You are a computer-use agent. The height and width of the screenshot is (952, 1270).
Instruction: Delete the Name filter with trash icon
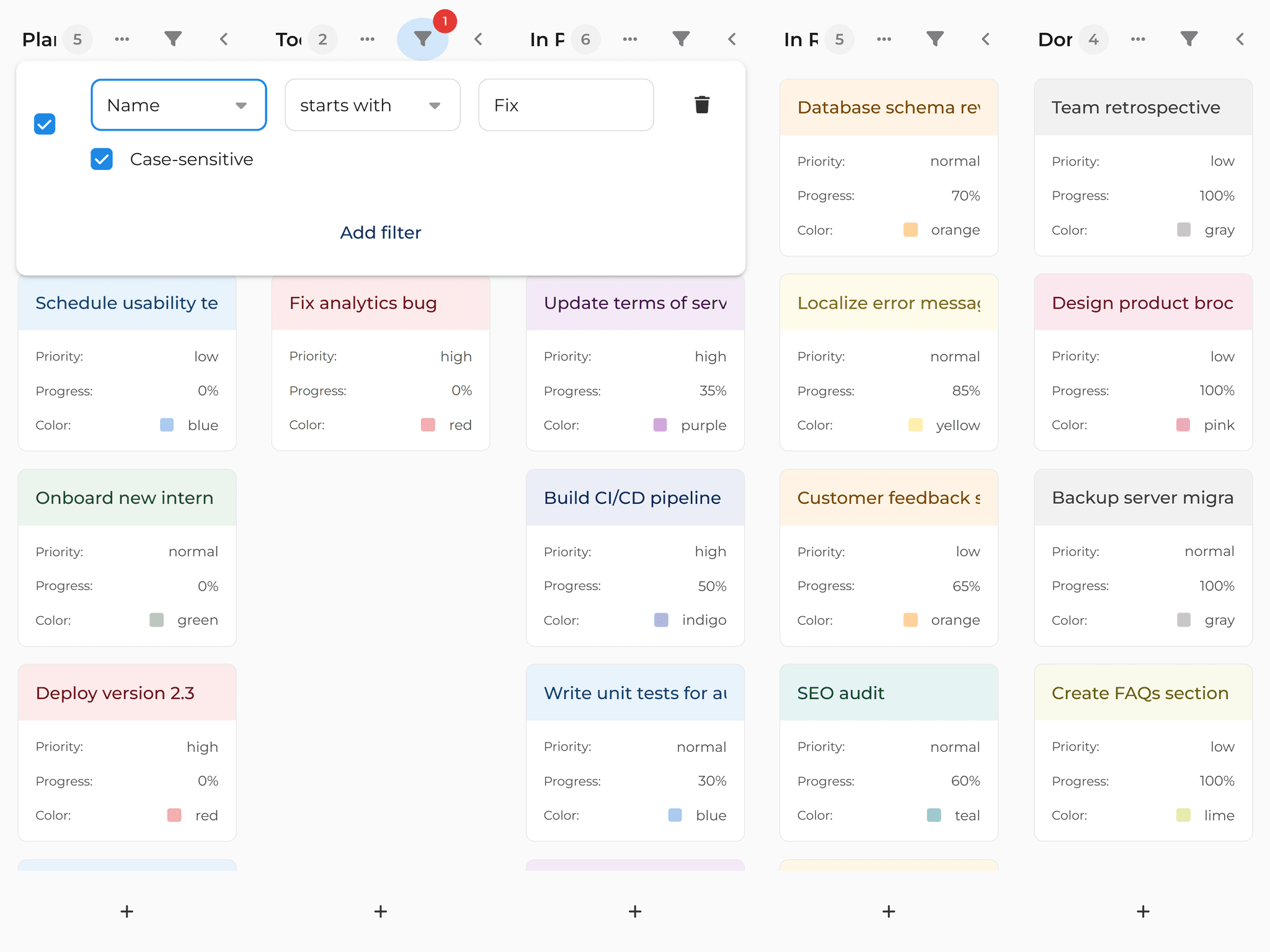tap(702, 105)
